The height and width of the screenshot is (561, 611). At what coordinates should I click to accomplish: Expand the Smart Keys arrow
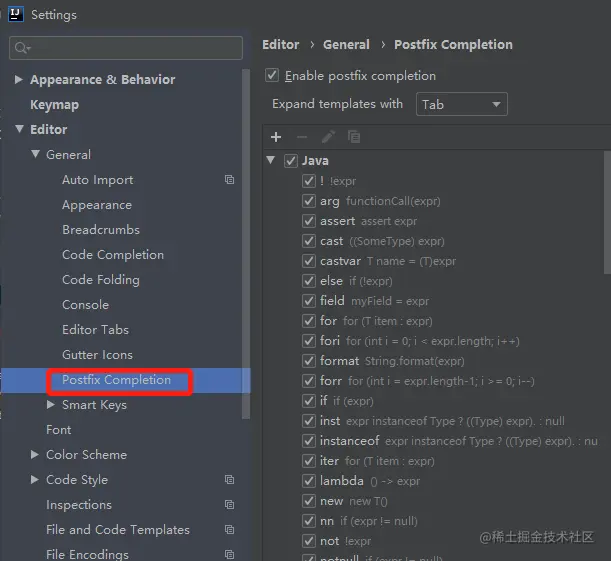click(x=51, y=404)
